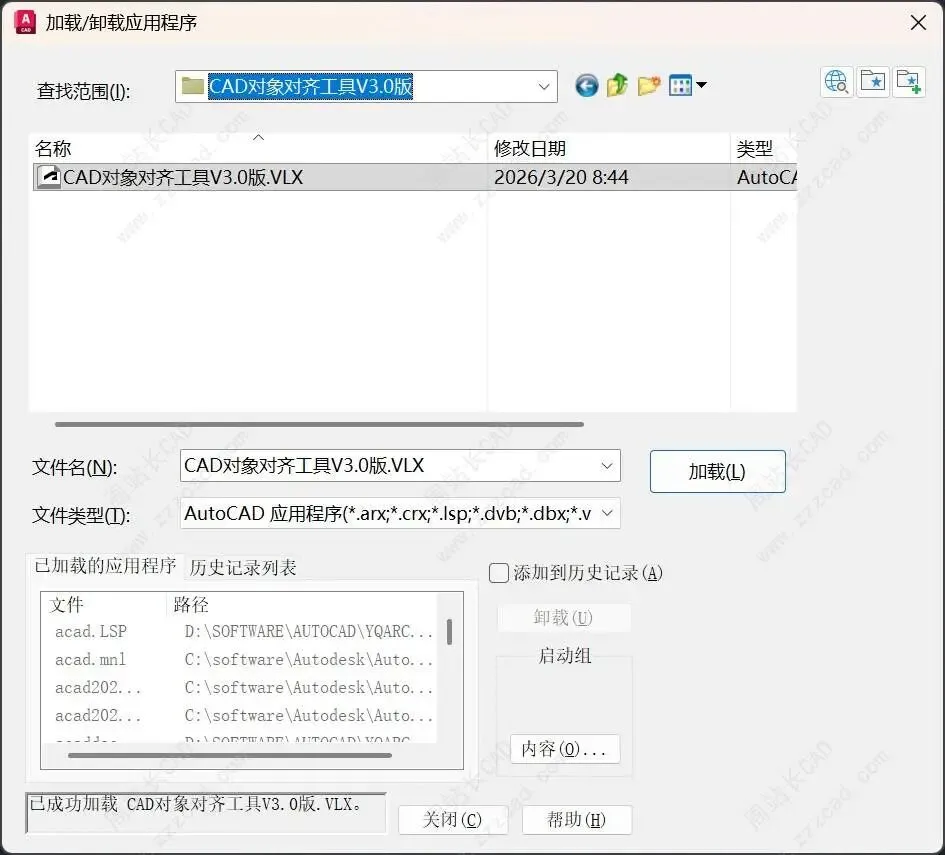The image size is (945, 855).
Task: Sort by the Type (类型) column header
Action: (764, 148)
